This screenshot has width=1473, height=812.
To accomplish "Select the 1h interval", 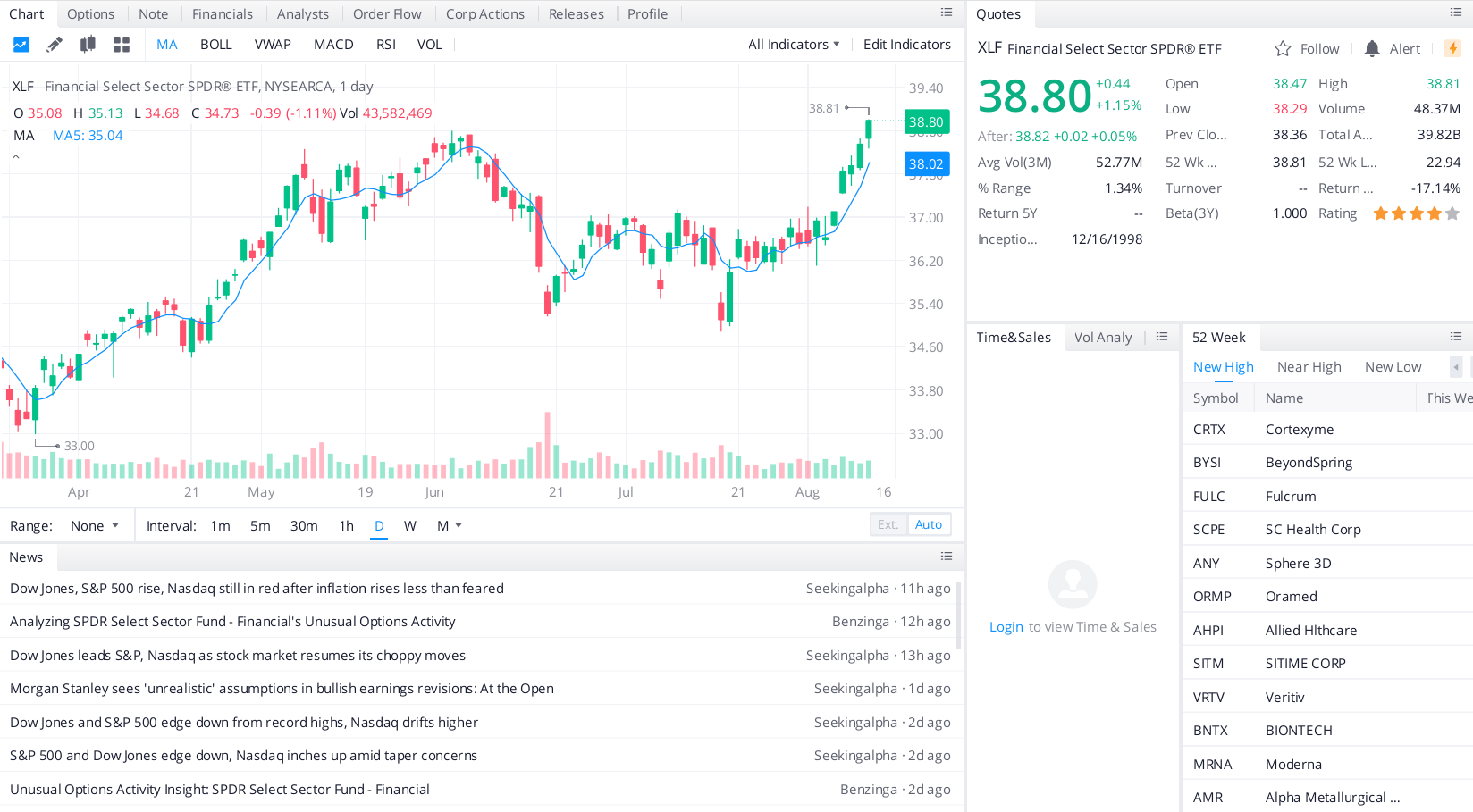I will 347,526.
